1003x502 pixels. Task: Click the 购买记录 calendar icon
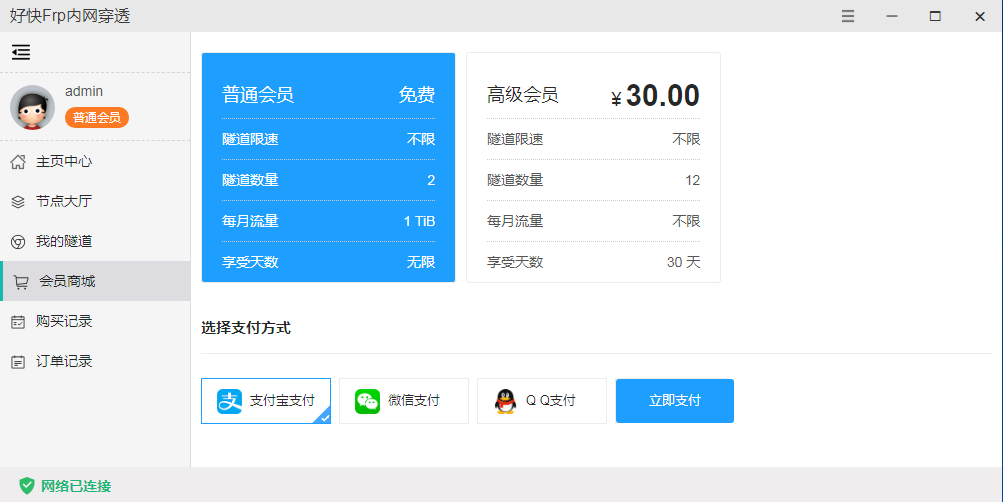pyautogui.click(x=18, y=321)
